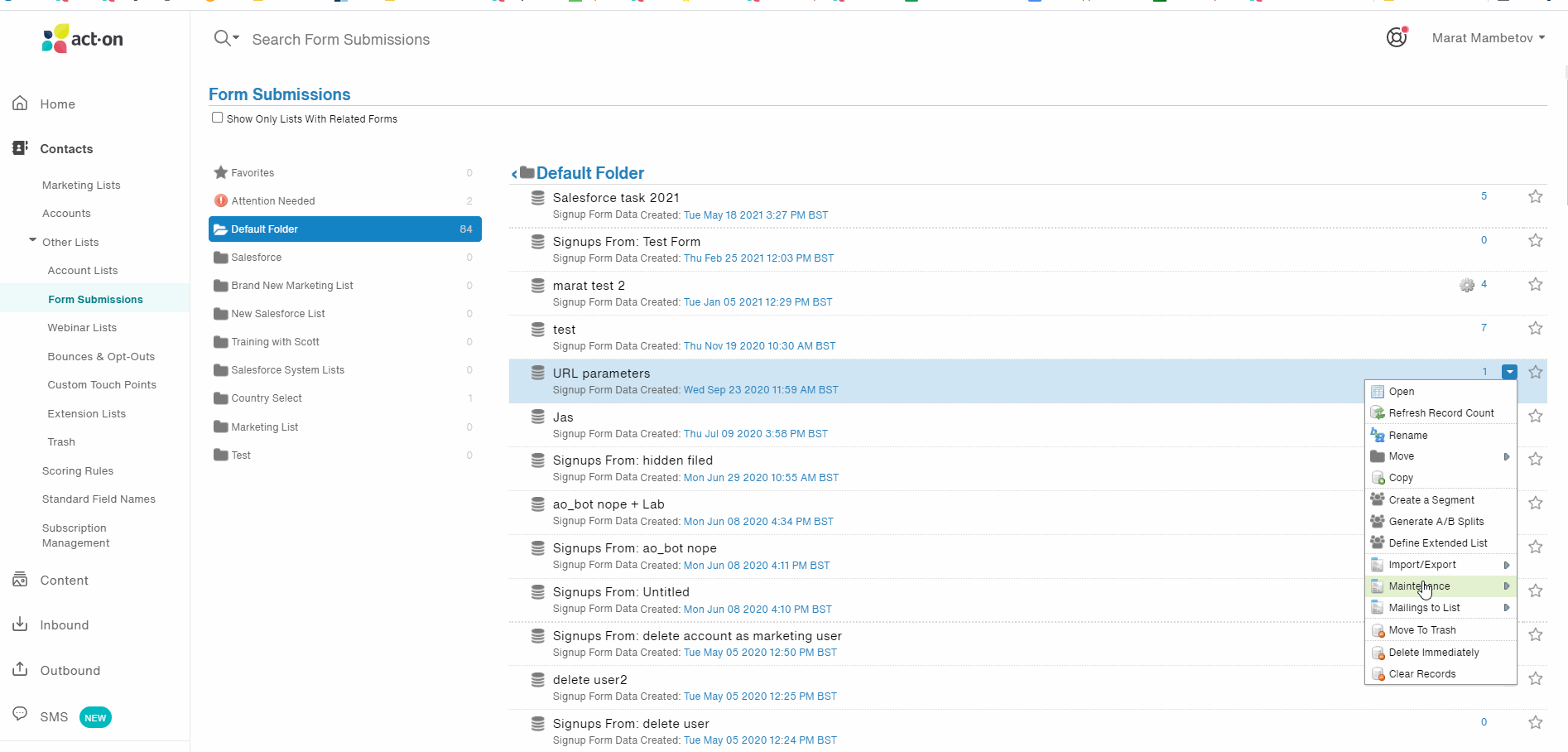Click the Attention Needed warning icon
1568x752 pixels.
pyautogui.click(x=221, y=200)
